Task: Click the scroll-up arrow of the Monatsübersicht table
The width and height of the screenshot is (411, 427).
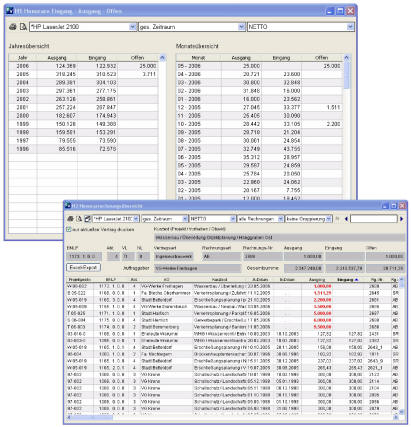Action: [x=347, y=58]
